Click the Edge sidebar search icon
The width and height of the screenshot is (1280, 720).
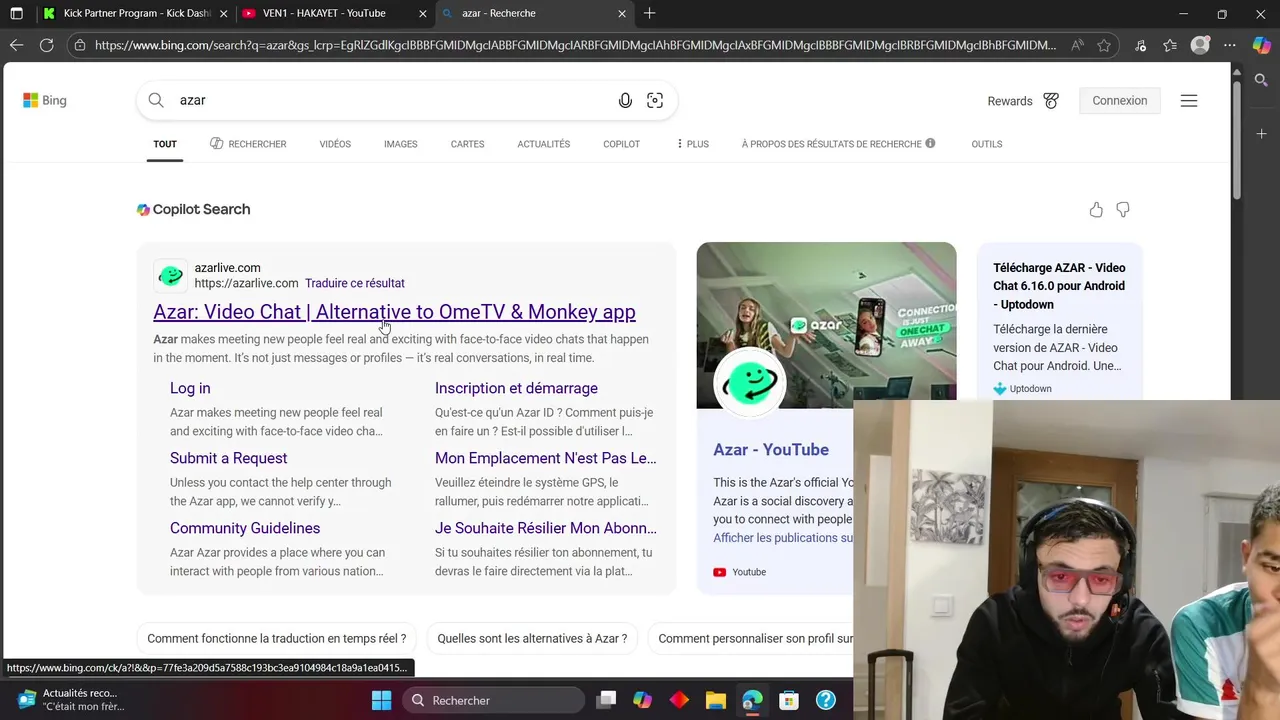click(1261, 80)
